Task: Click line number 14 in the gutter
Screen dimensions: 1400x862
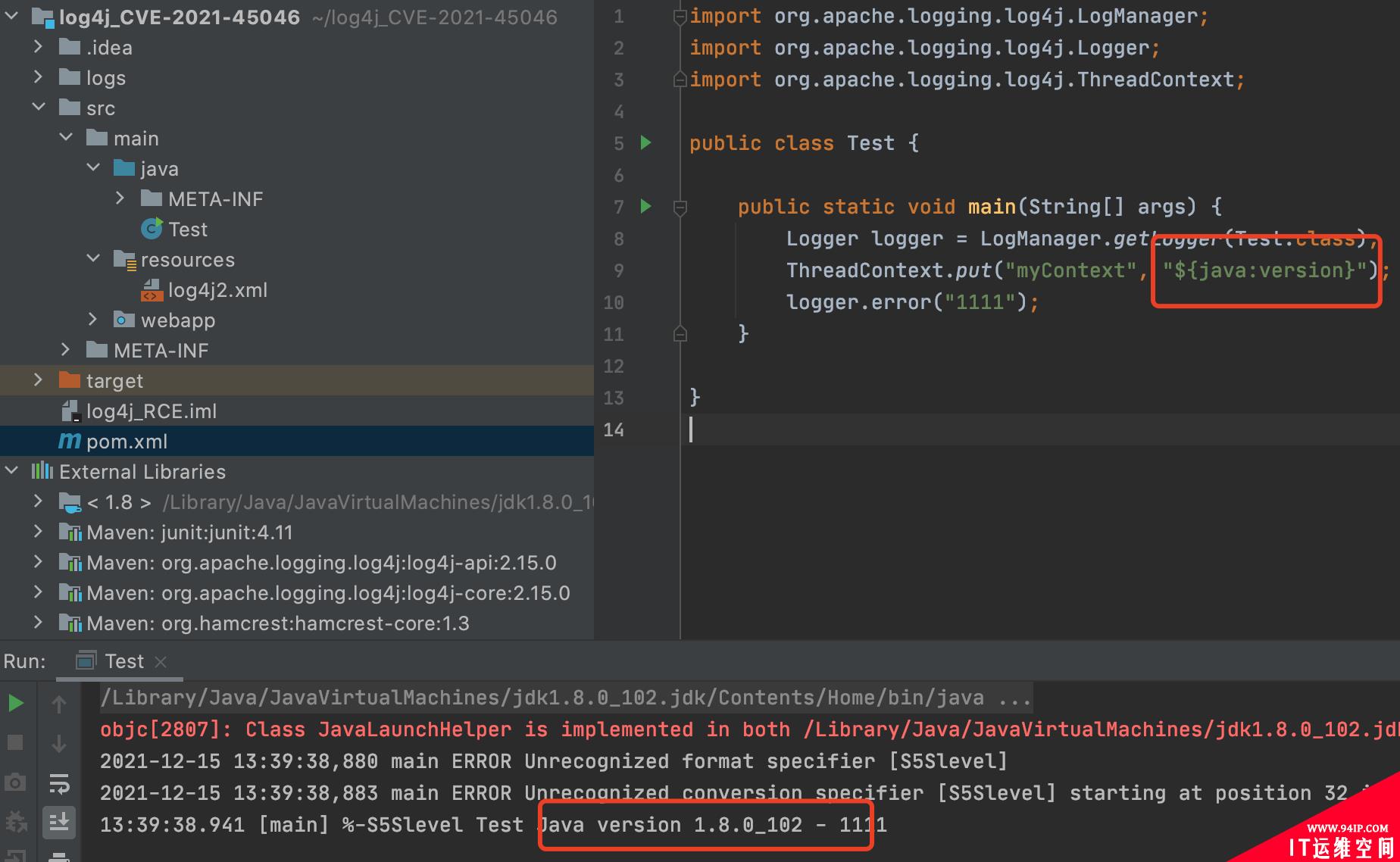Action: (614, 429)
